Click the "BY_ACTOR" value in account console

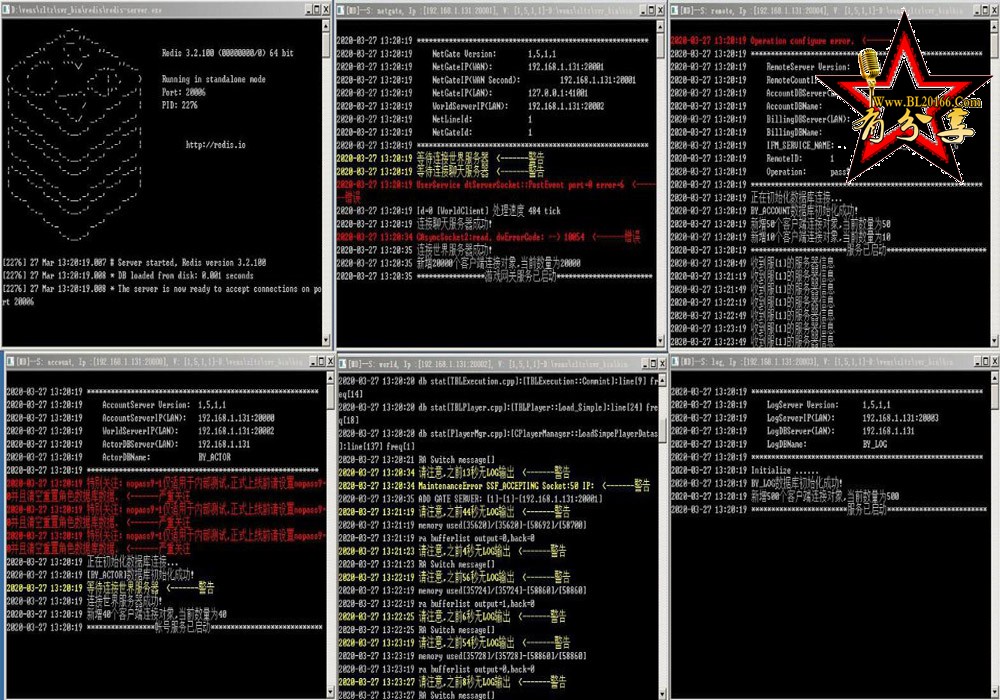click(x=214, y=457)
